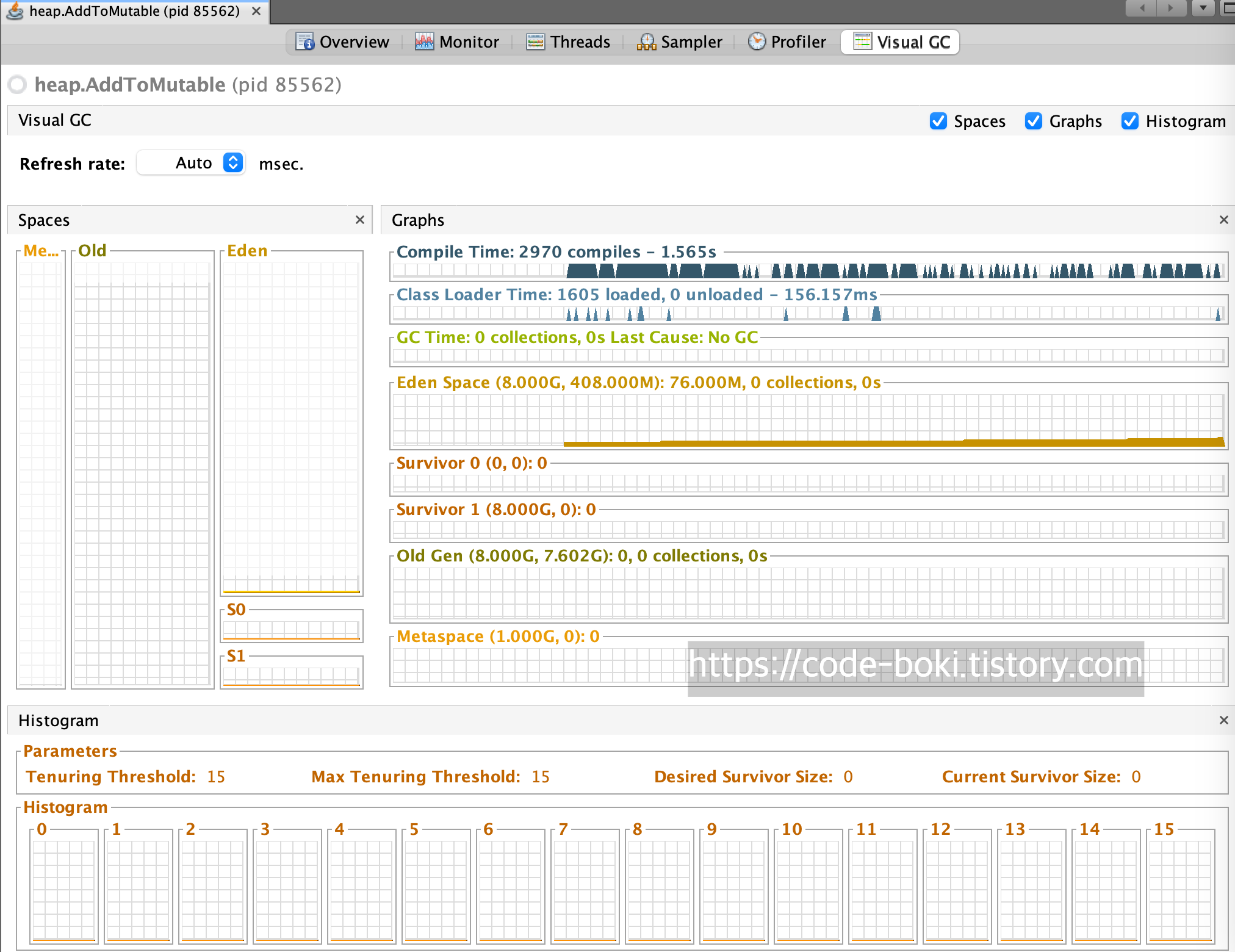Image resolution: width=1235 pixels, height=952 pixels.
Task: Toggle the Graphs checkbox
Action: [x=1033, y=121]
